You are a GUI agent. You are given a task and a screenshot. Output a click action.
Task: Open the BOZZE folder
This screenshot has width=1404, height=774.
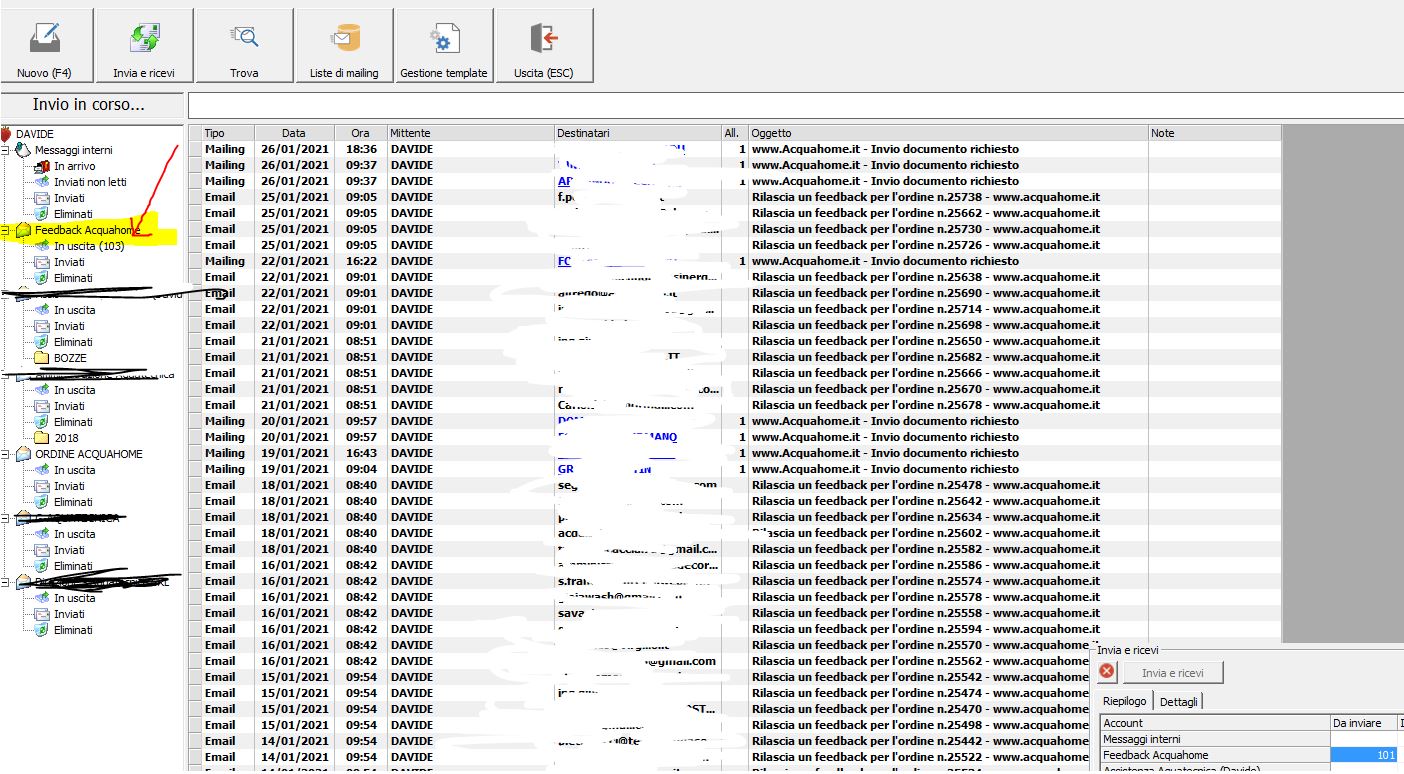pyautogui.click(x=70, y=358)
